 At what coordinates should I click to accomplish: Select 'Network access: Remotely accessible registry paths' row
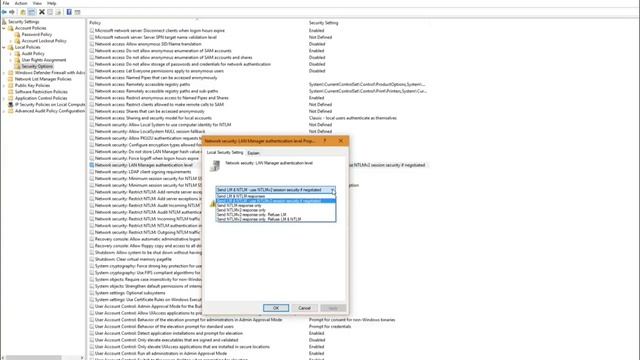pos(142,84)
